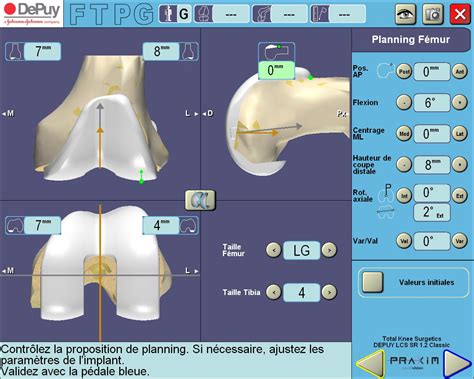474x379 pixels.
Task: Click the instrument icon in header
Action: pyautogui.click(x=319, y=14)
